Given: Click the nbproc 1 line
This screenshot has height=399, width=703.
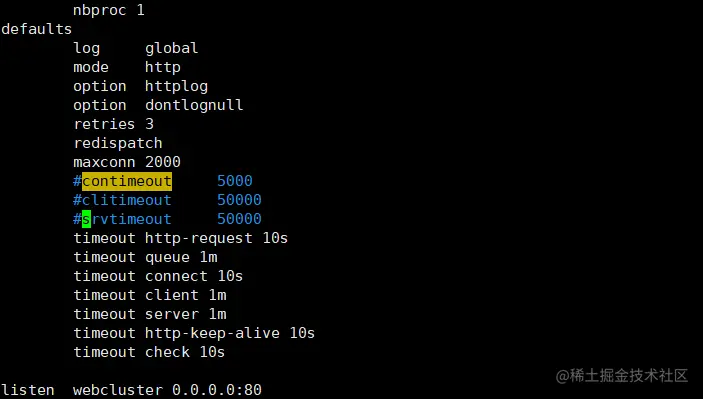Looking at the screenshot, I should point(109,10).
